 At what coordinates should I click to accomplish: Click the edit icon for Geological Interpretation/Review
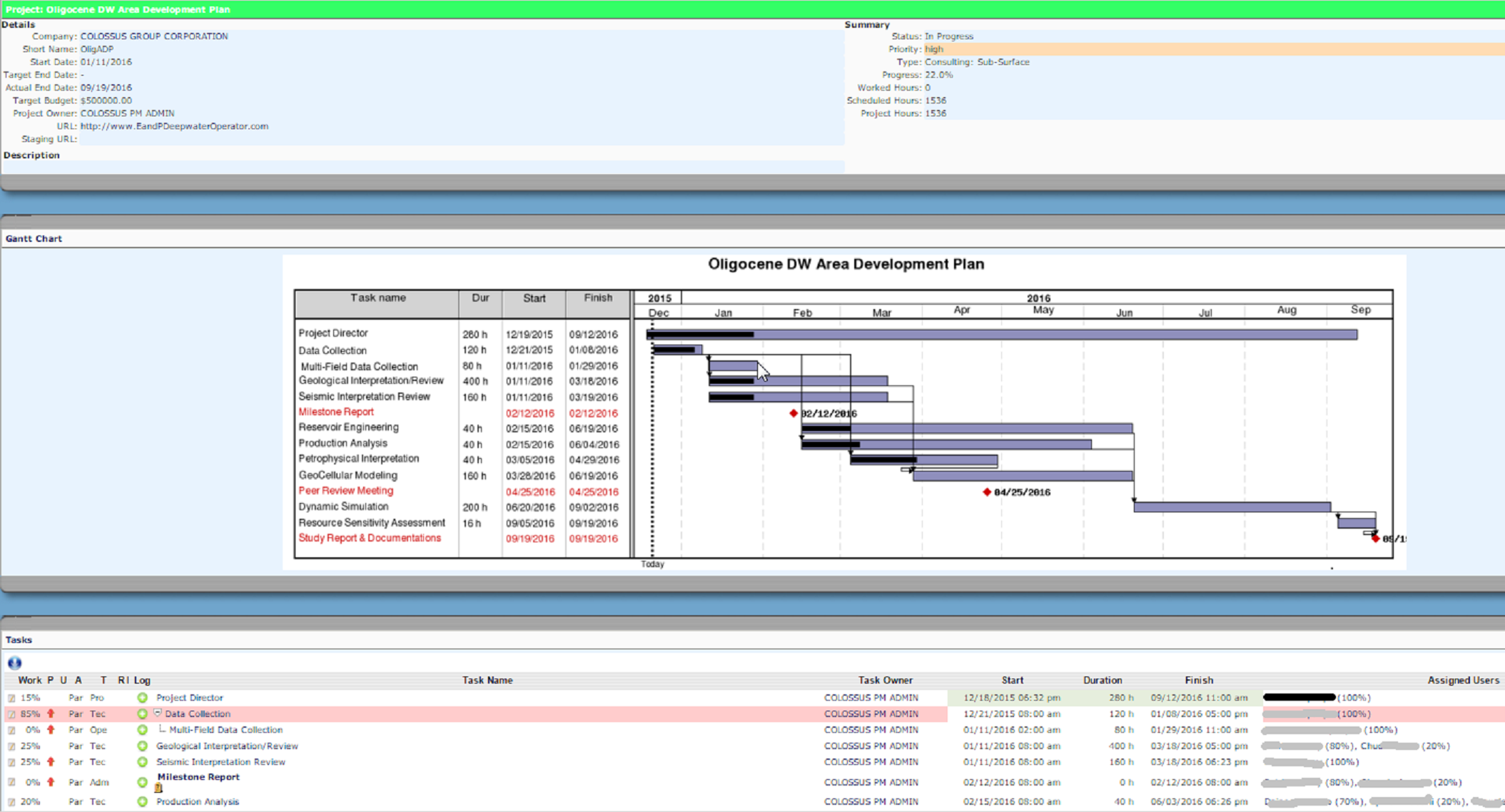11,746
